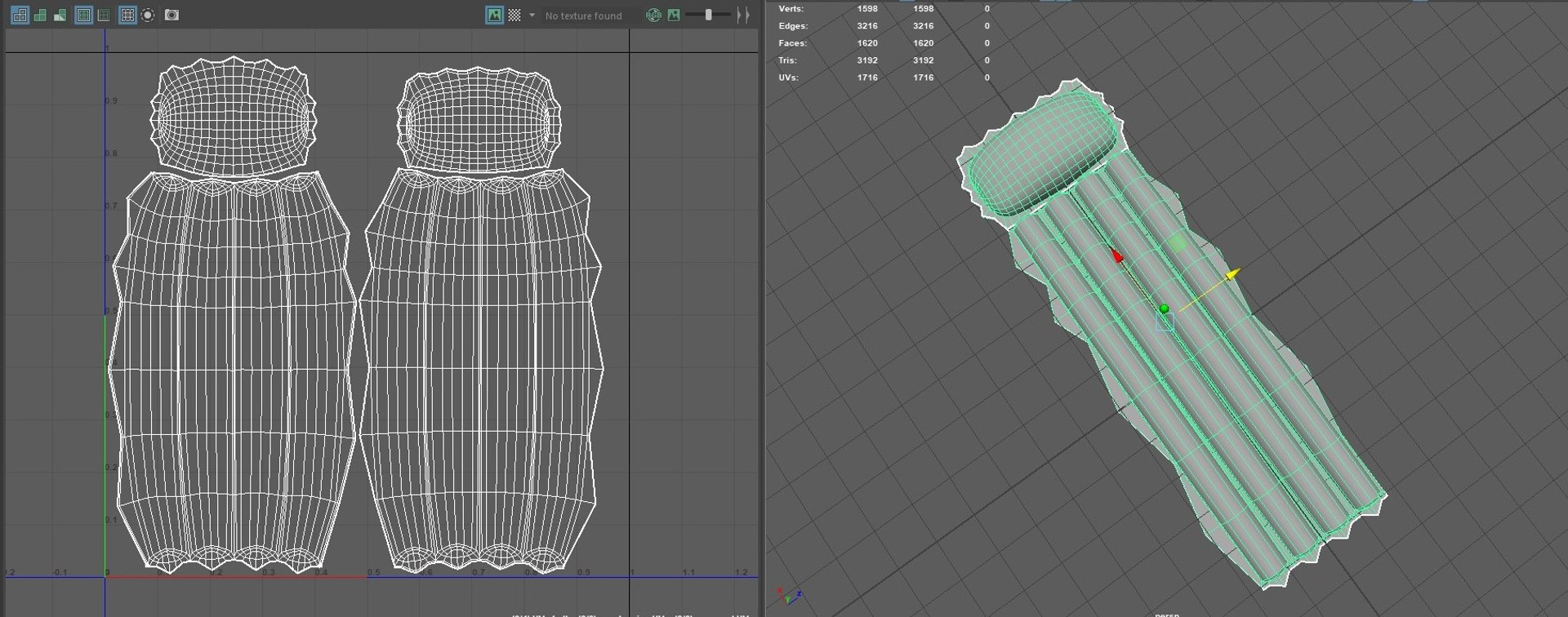Click the internal borders display icon
1568x617 pixels.
[104, 15]
